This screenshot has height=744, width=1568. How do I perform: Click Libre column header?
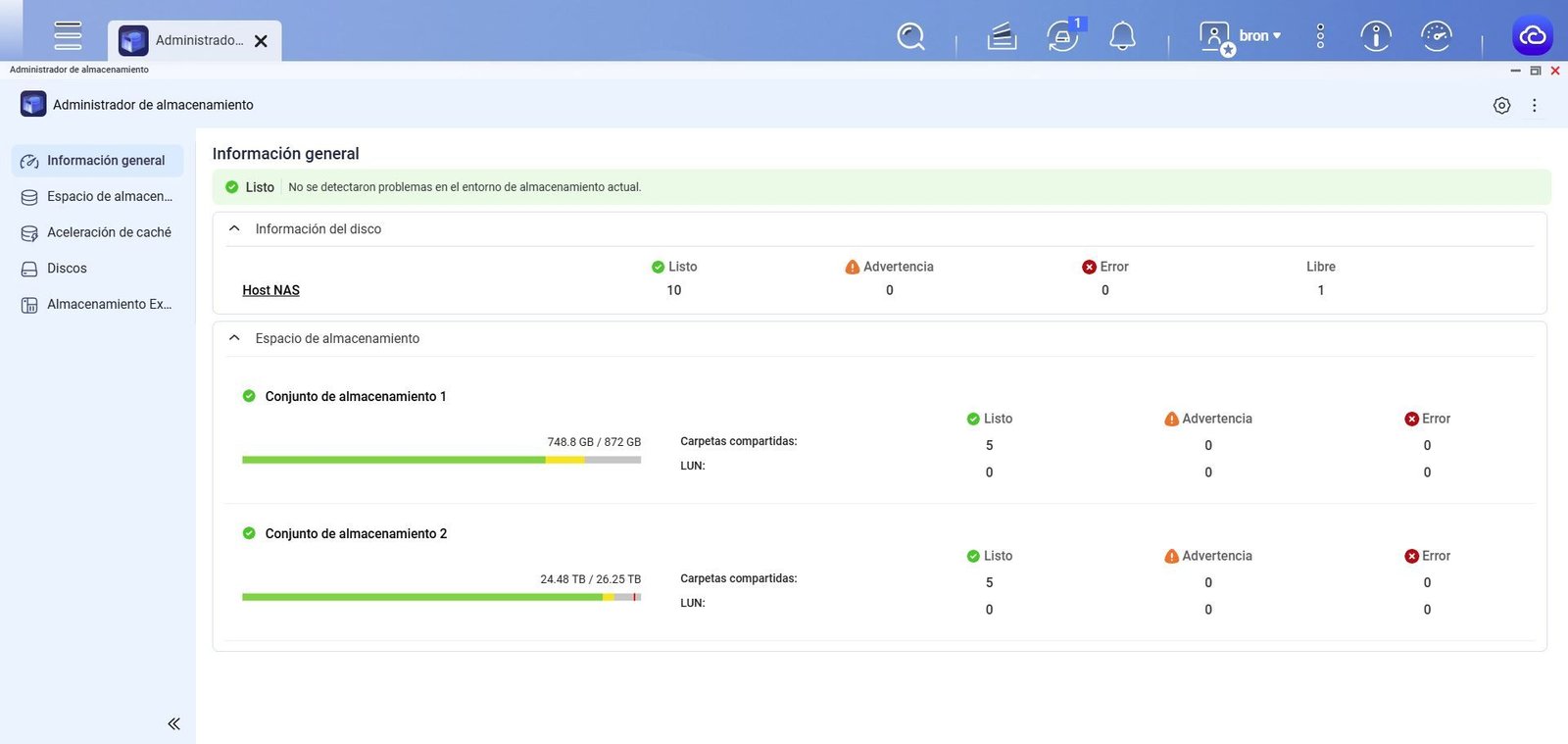tap(1320, 267)
